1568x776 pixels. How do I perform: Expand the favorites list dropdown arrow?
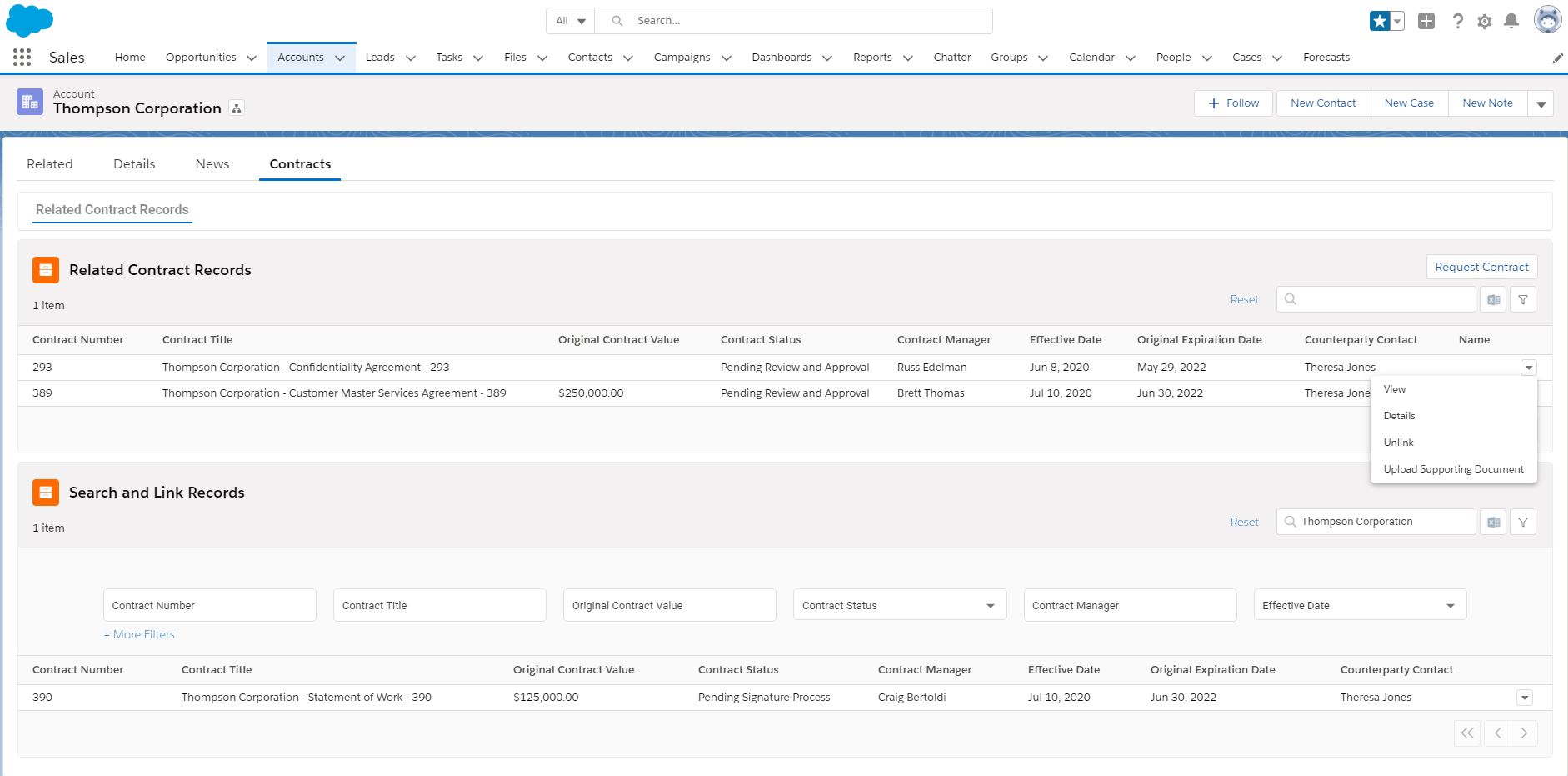point(1398,21)
